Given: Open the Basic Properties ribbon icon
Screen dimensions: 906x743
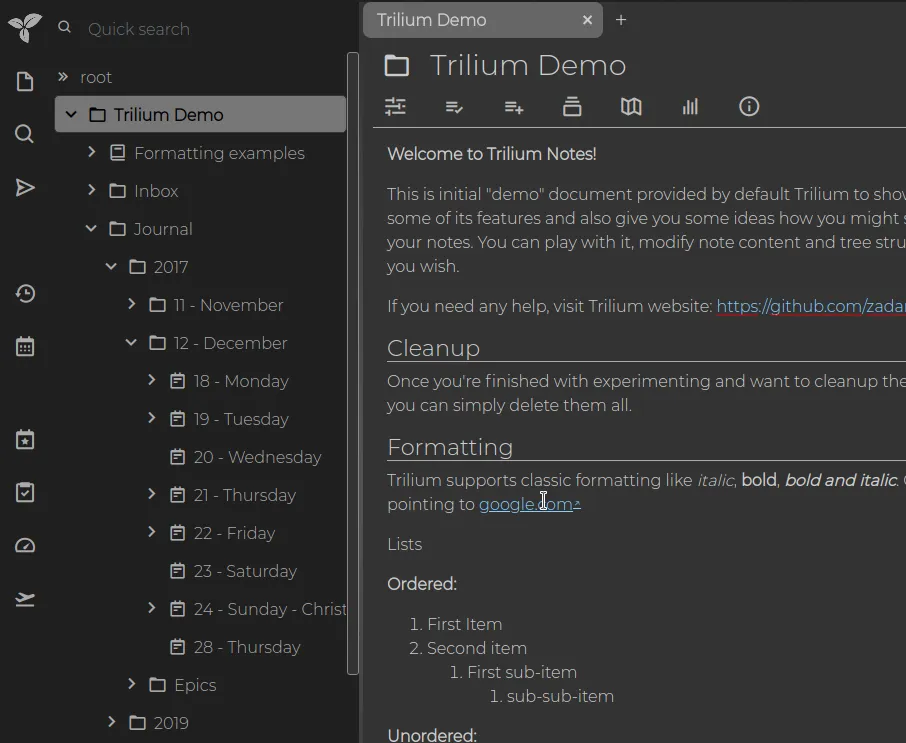Looking at the screenshot, I should 394,106.
